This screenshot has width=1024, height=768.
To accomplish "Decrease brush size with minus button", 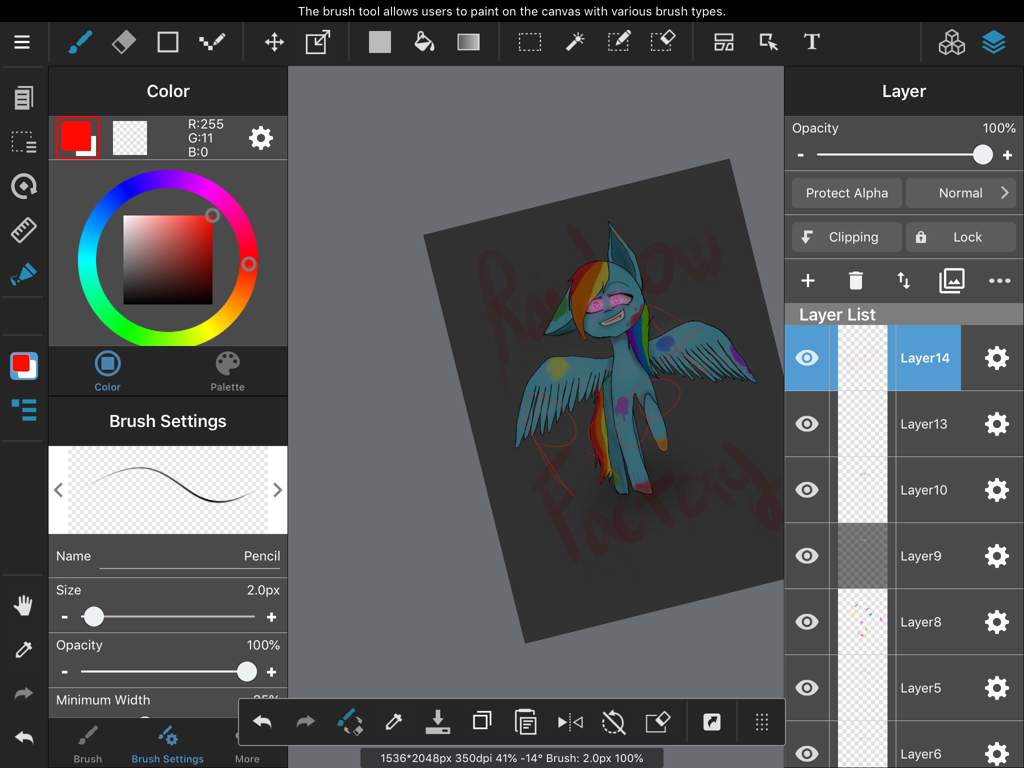I will pos(64,616).
